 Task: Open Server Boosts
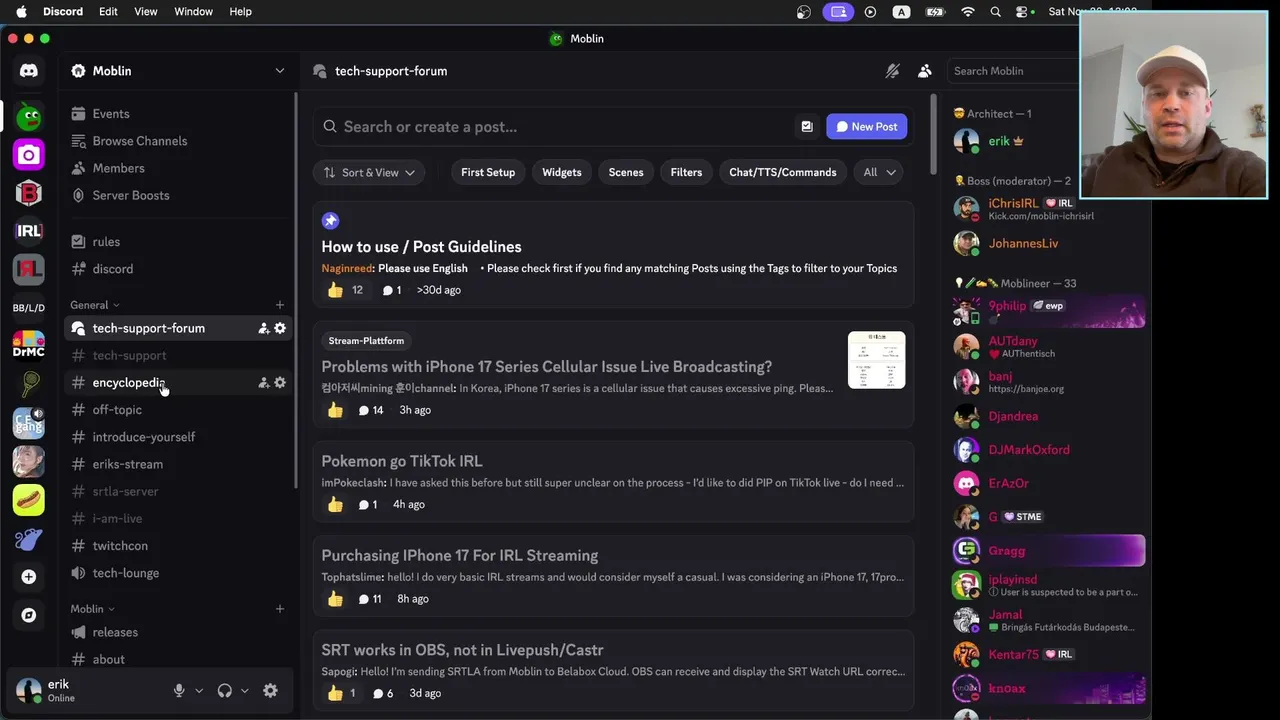pos(177,195)
